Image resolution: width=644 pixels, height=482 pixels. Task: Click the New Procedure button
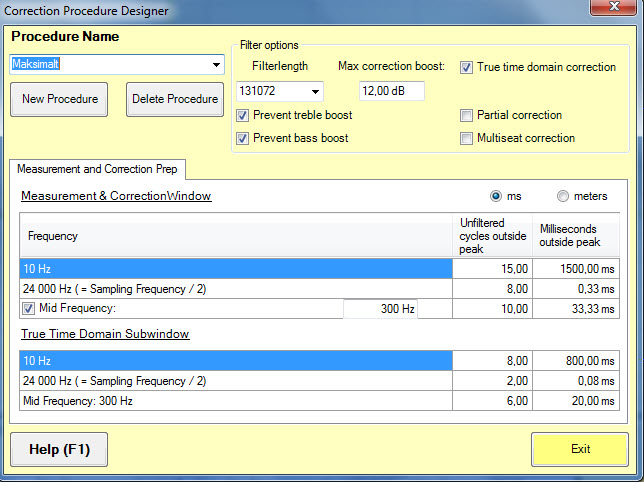(x=59, y=99)
